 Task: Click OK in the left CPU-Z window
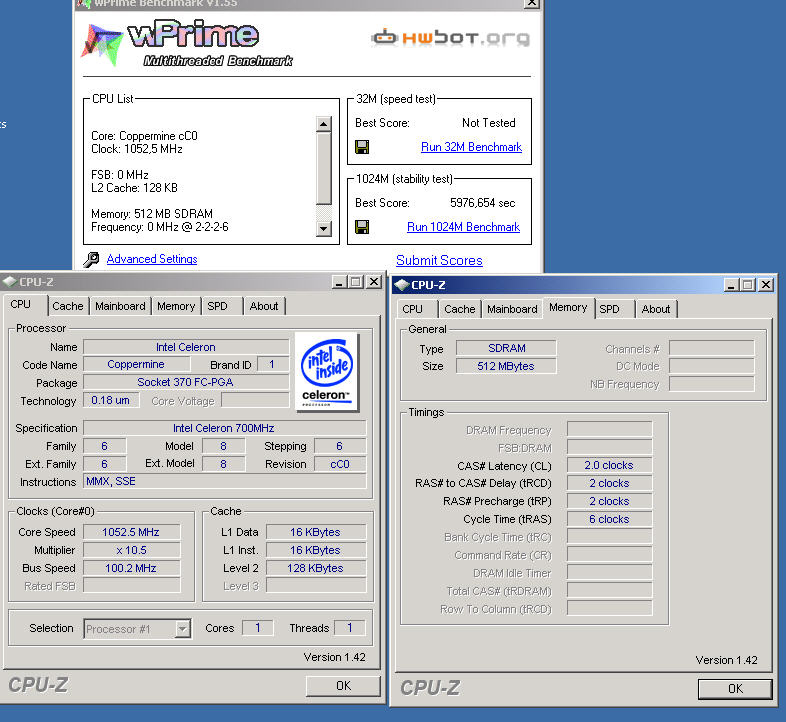click(x=343, y=686)
